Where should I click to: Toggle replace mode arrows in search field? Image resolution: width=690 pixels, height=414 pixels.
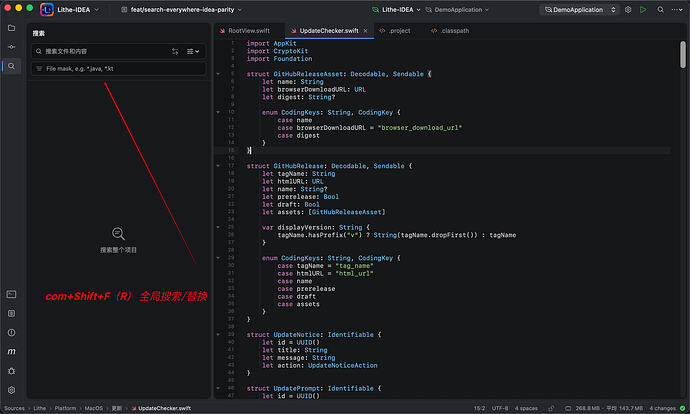pos(175,51)
